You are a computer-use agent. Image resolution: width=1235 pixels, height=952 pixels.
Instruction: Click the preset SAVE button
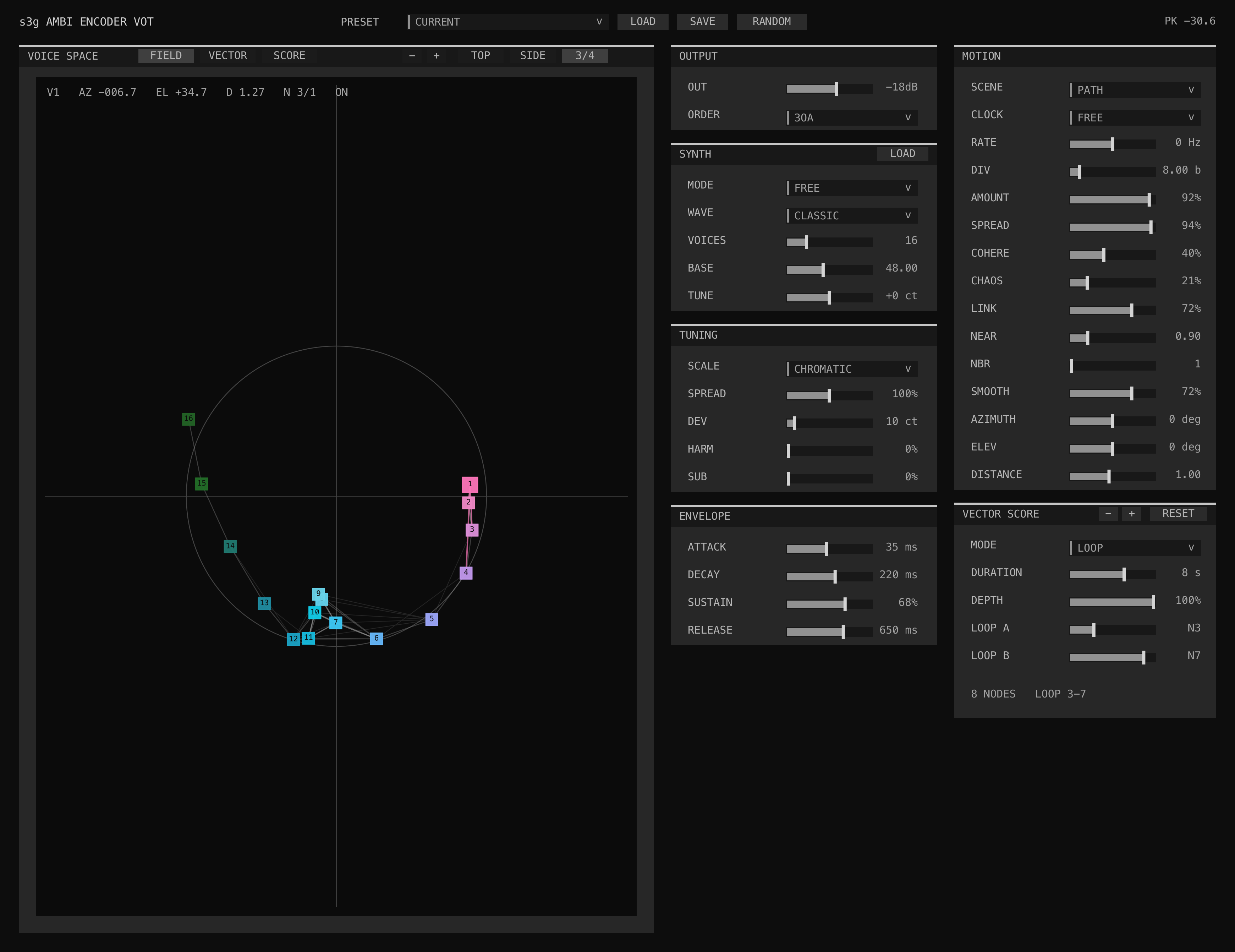[x=702, y=22]
